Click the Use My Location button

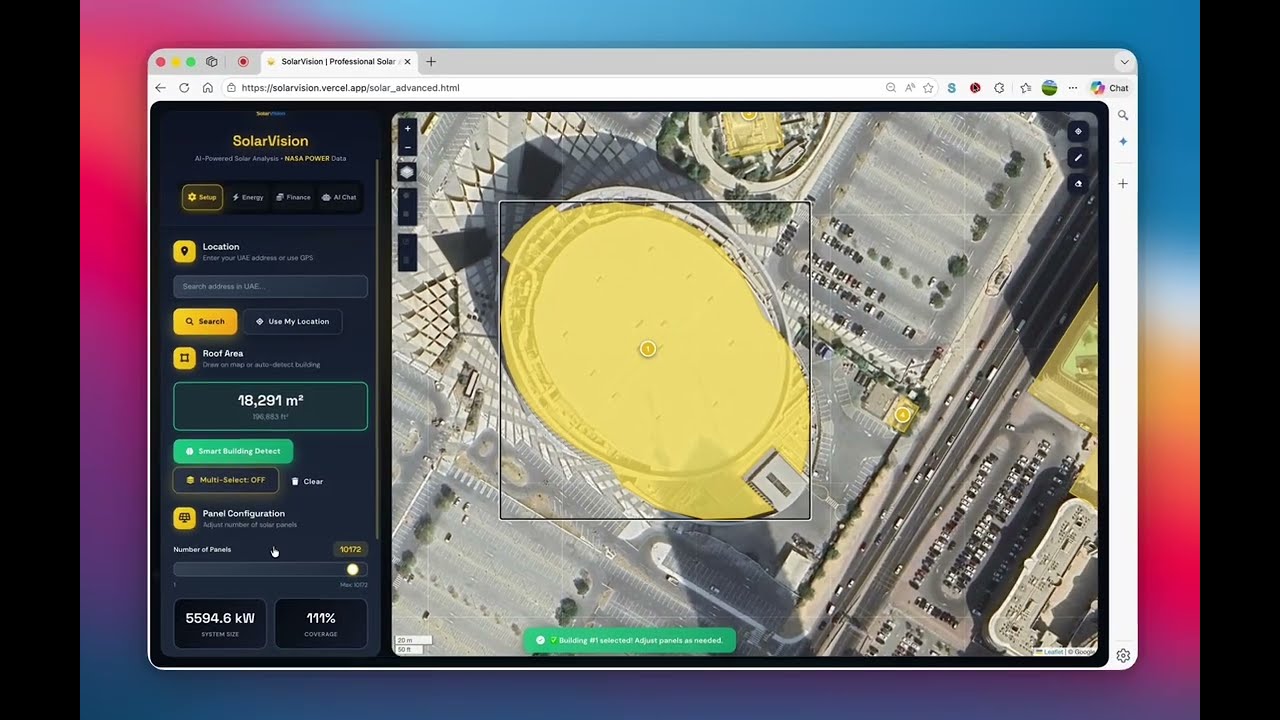(292, 321)
